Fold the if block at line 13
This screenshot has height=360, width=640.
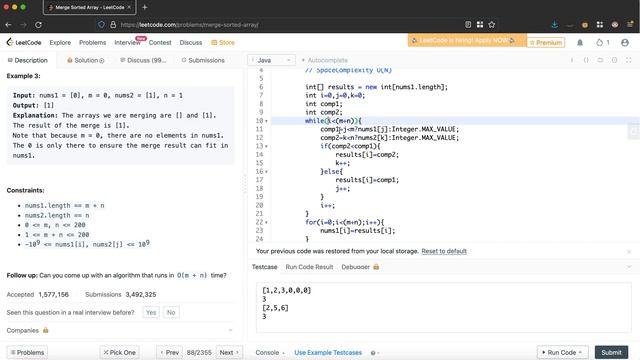(267, 146)
